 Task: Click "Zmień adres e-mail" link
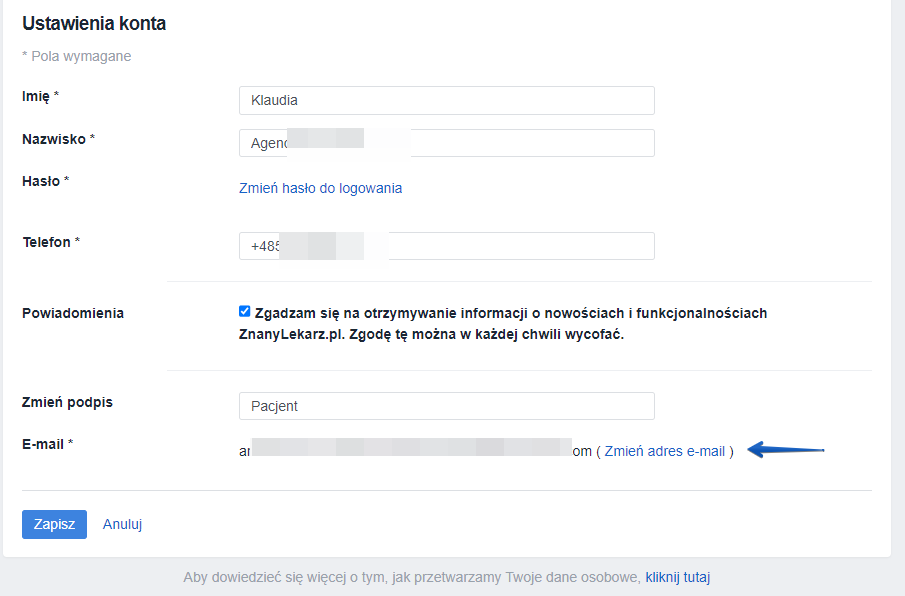click(668, 451)
